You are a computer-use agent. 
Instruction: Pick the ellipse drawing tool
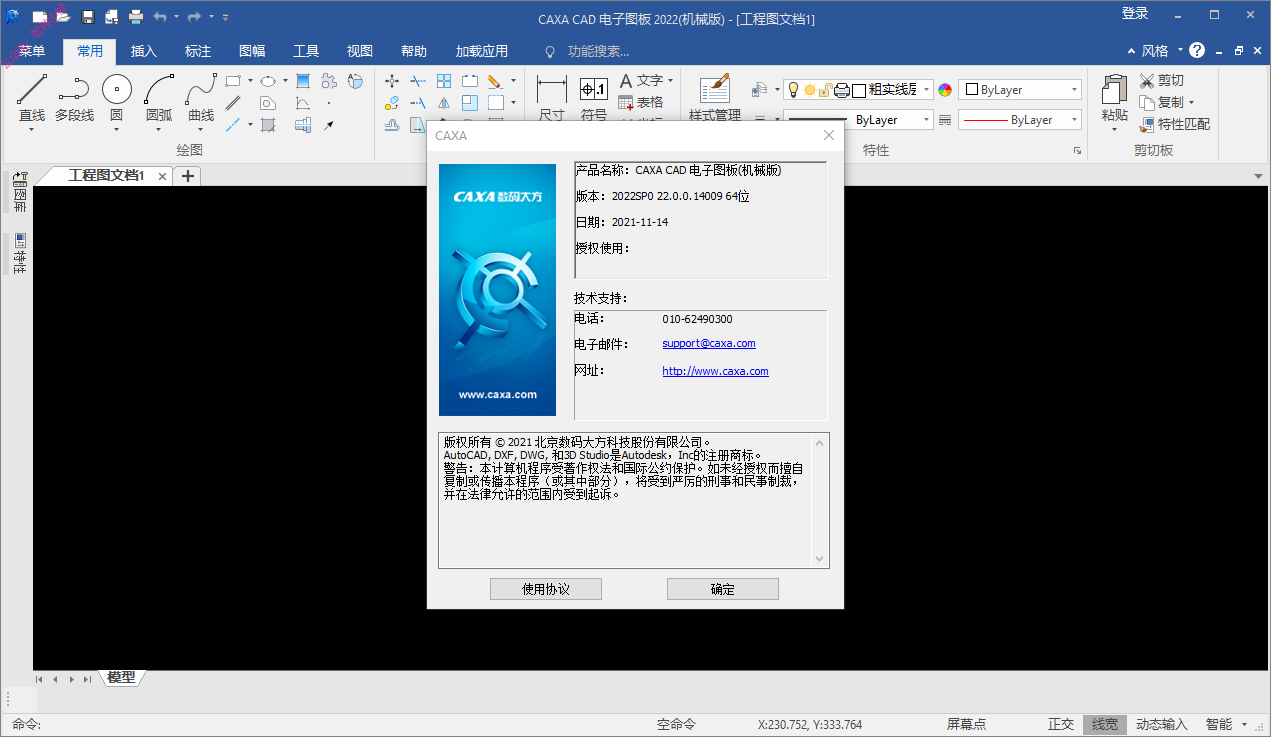pos(268,81)
